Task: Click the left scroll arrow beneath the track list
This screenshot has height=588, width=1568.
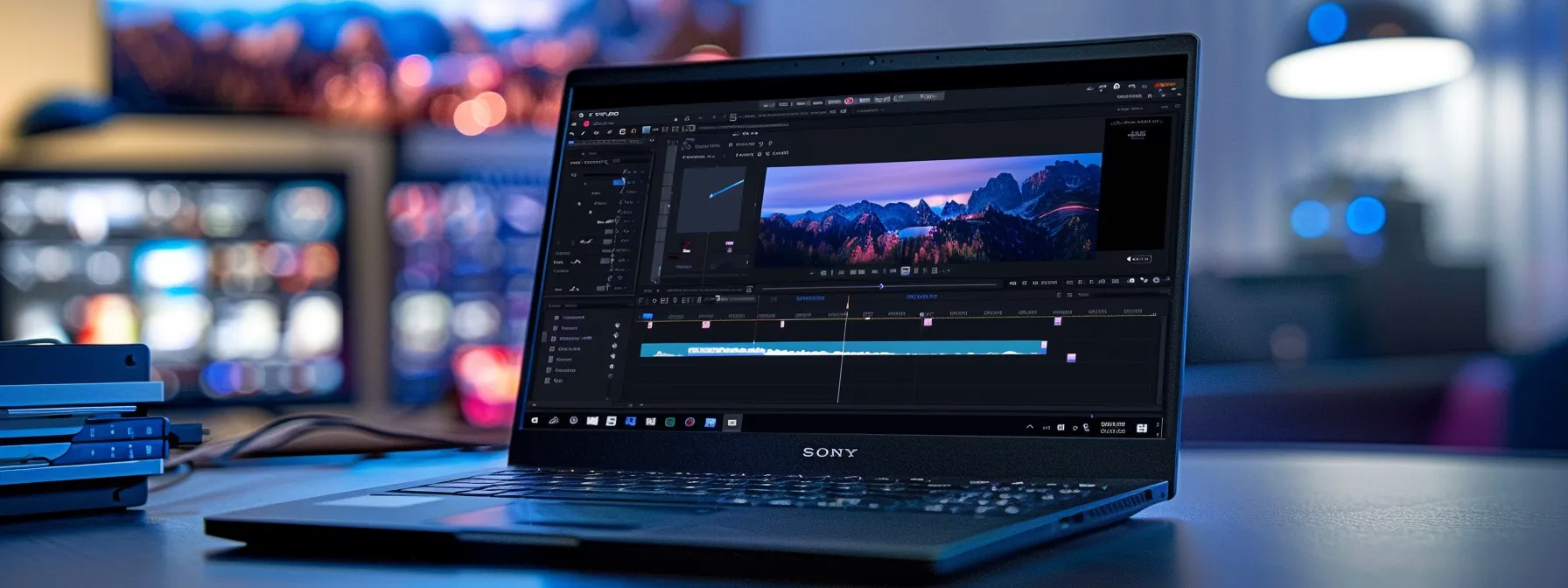Action: coord(534,405)
